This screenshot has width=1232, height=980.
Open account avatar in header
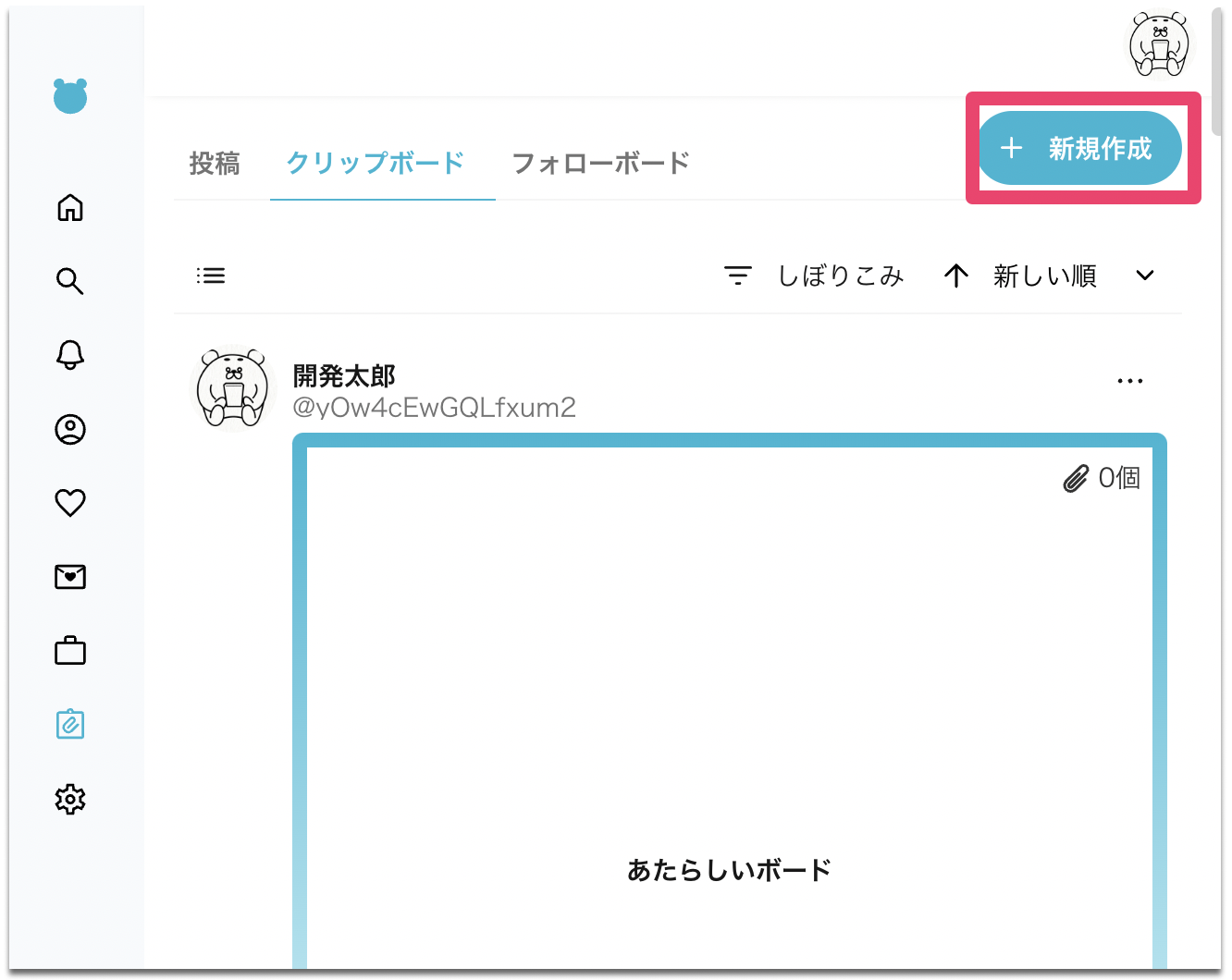click(1160, 45)
